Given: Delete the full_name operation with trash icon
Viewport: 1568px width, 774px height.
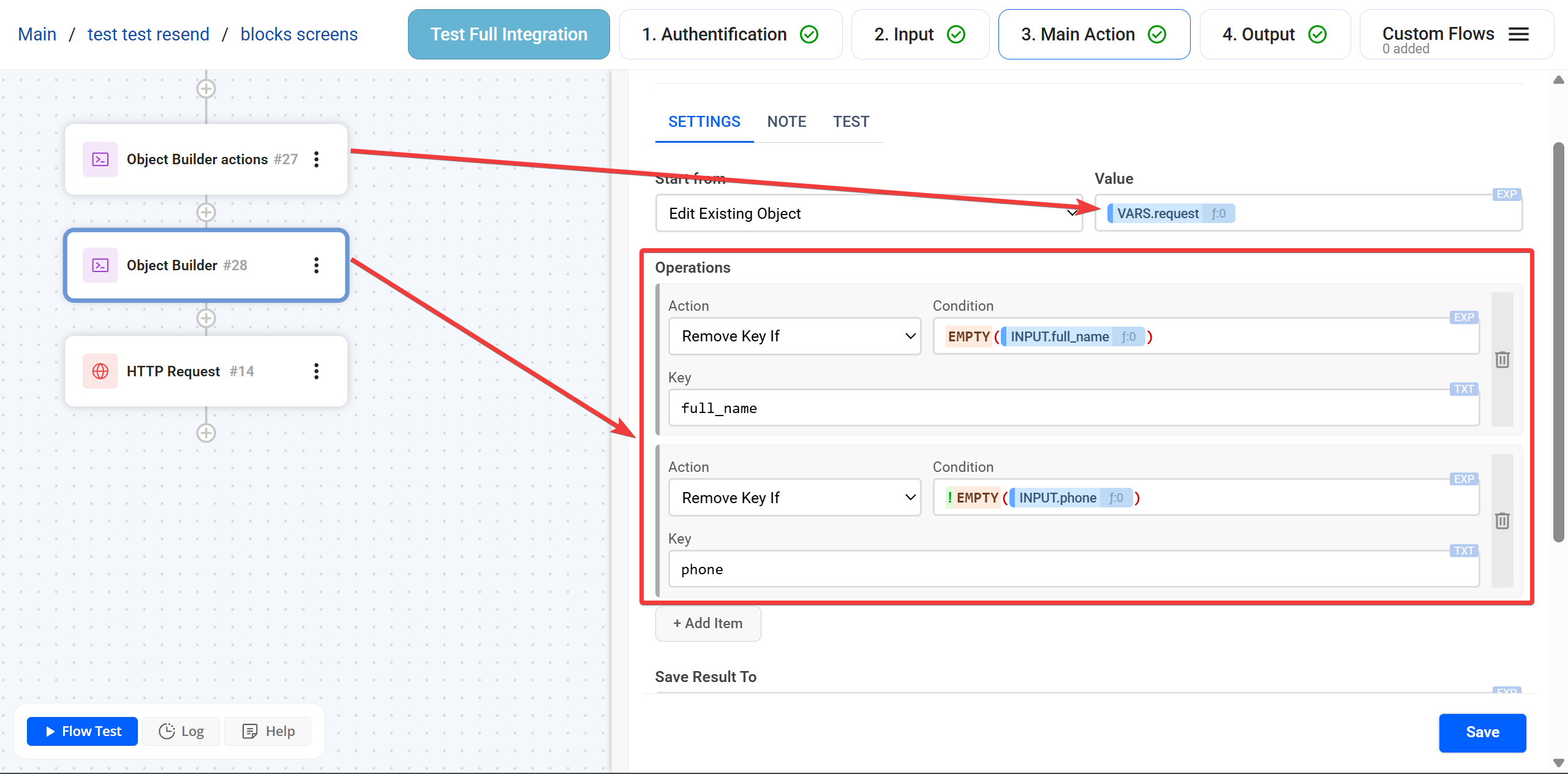Looking at the screenshot, I should tap(1502, 360).
